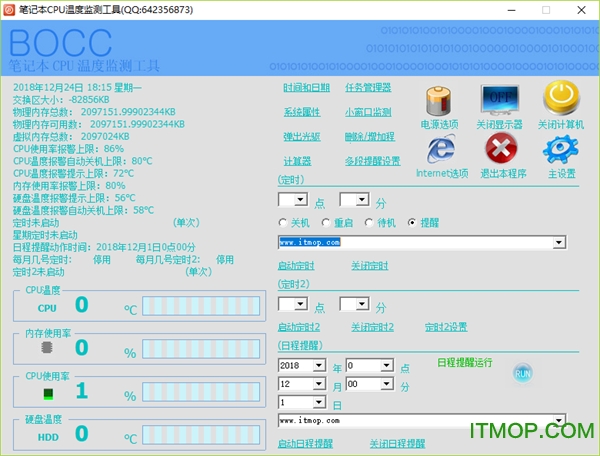This screenshot has height=456, width=600.
Task: Open the 时间和日期 link
Action: click(306, 88)
